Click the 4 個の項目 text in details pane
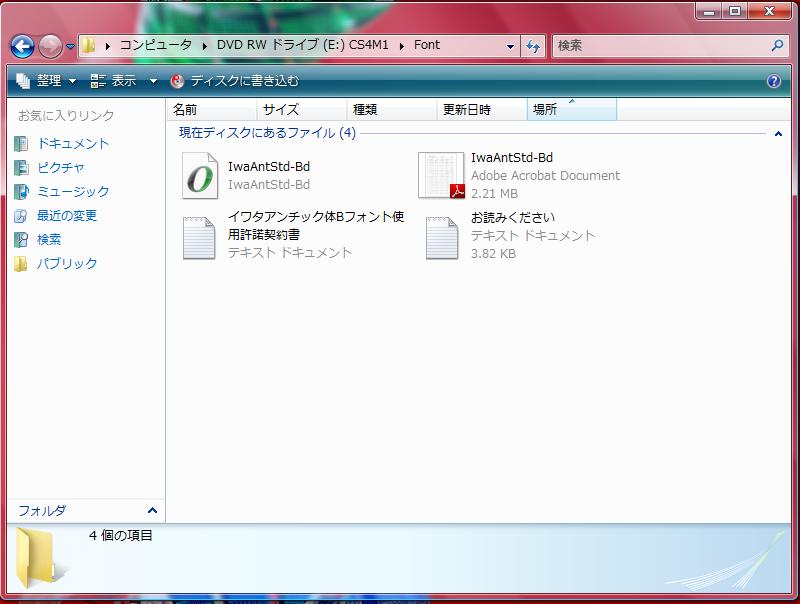The image size is (800, 604). tap(120, 535)
